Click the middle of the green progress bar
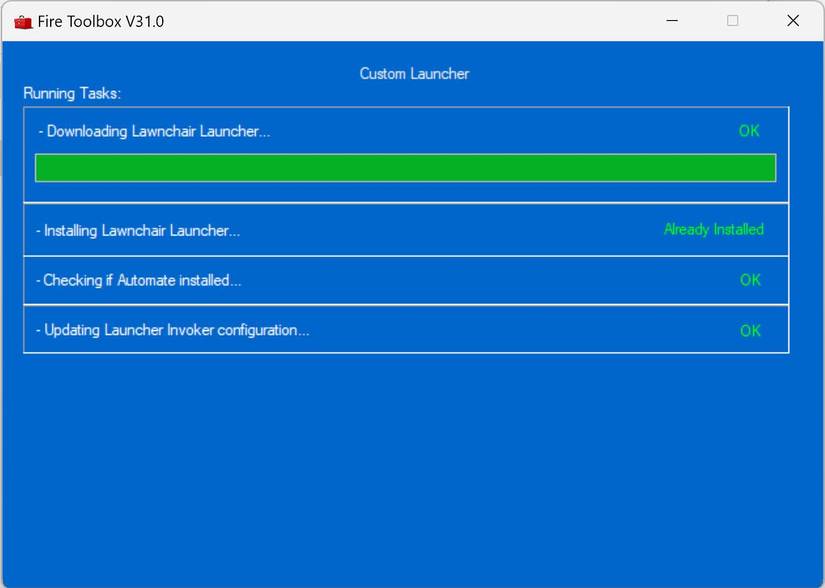This screenshot has height=588, width=825. [x=405, y=168]
